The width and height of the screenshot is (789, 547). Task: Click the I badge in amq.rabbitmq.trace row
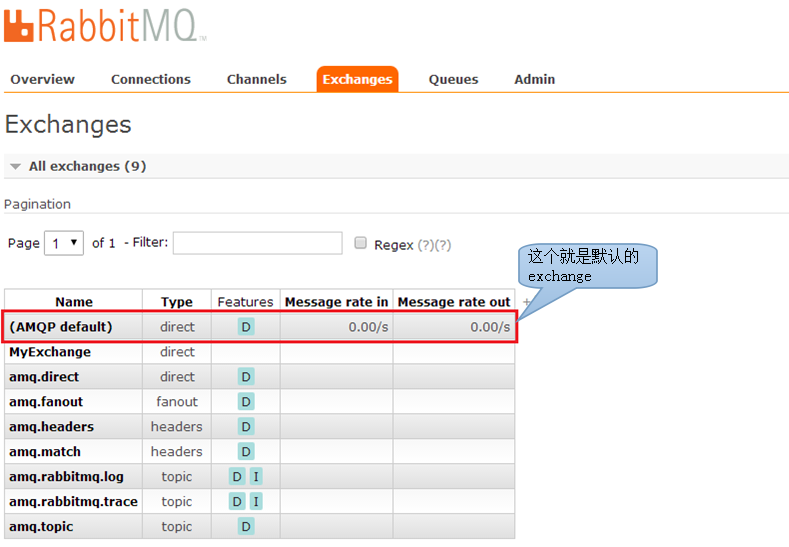[x=256, y=502]
